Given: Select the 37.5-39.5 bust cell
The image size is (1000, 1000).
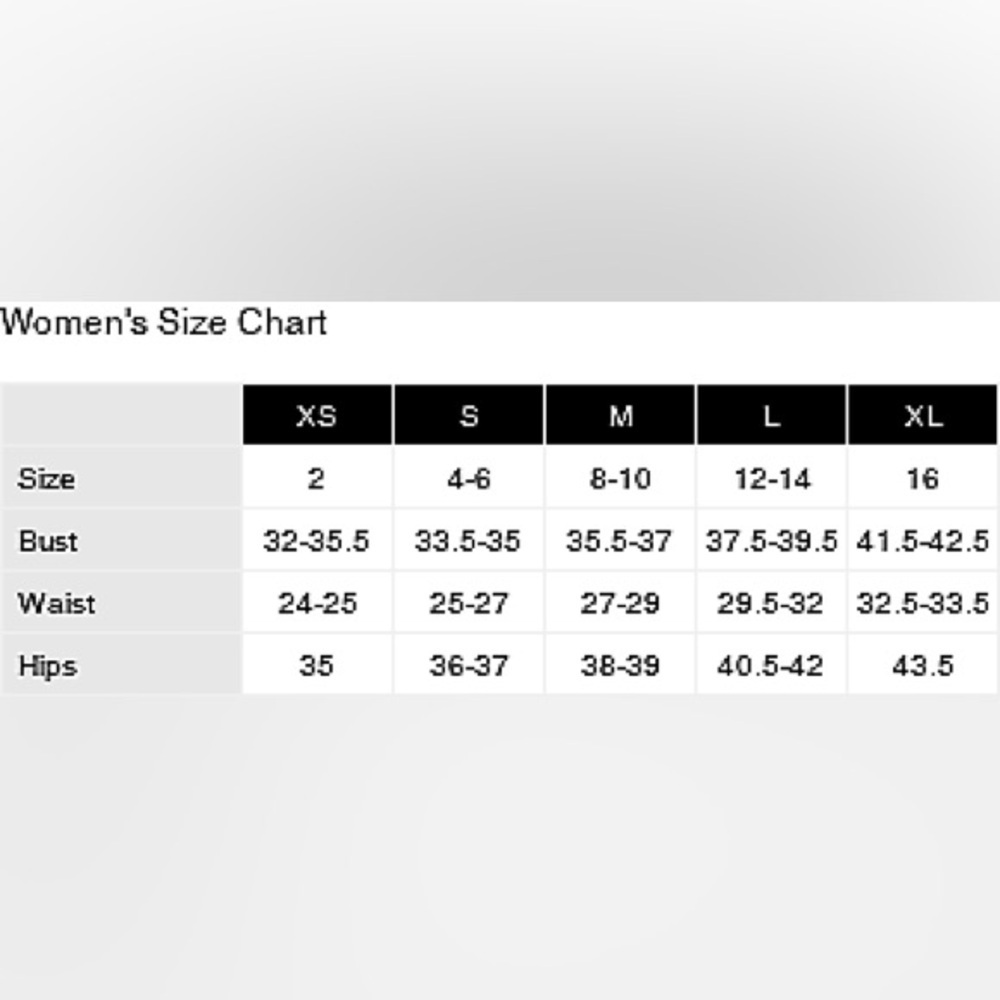Looking at the screenshot, I should (x=771, y=541).
